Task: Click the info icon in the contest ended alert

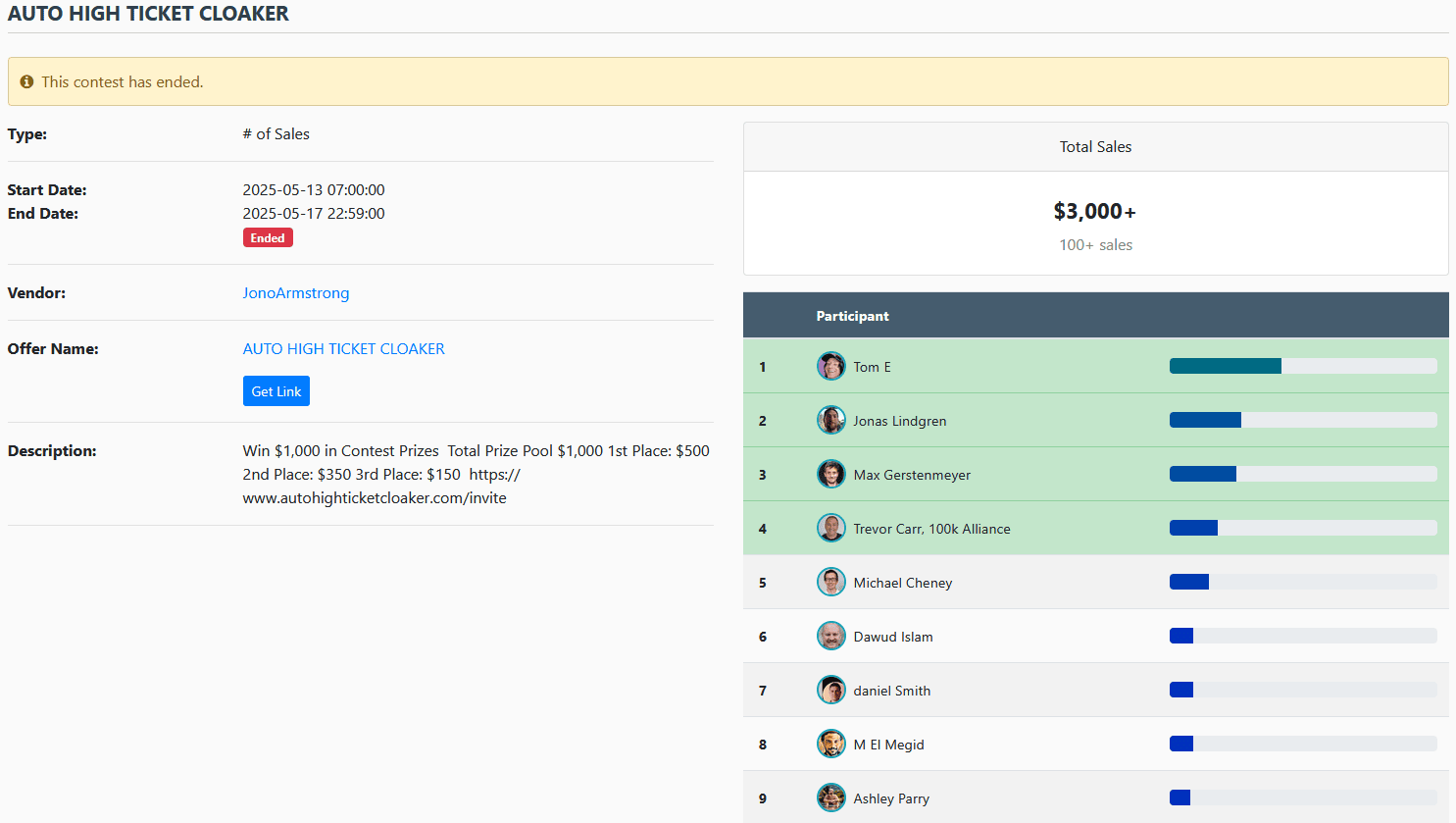Action: click(x=26, y=82)
